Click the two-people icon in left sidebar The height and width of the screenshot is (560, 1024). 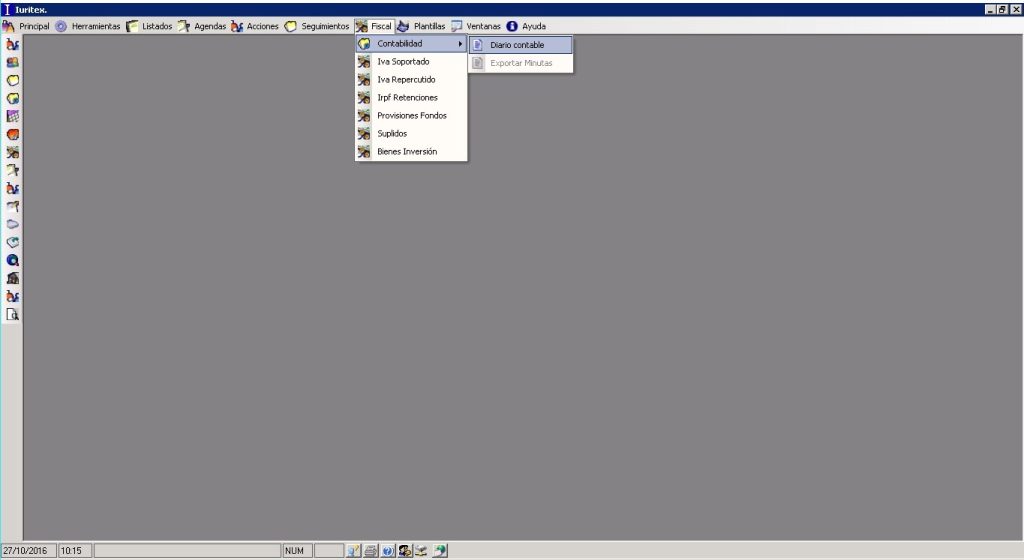(x=13, y=62)
